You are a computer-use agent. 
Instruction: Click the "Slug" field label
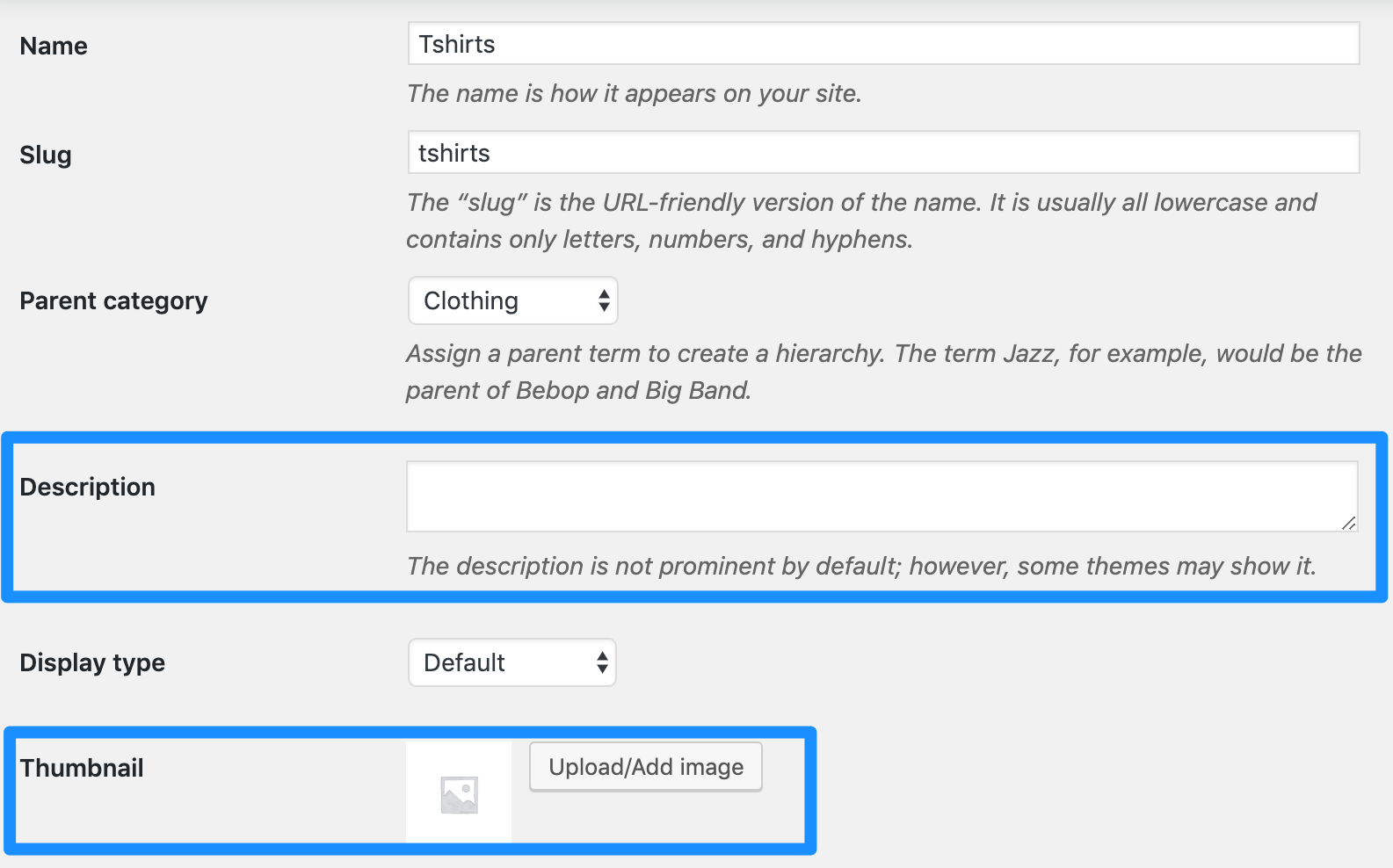[46, 156]
